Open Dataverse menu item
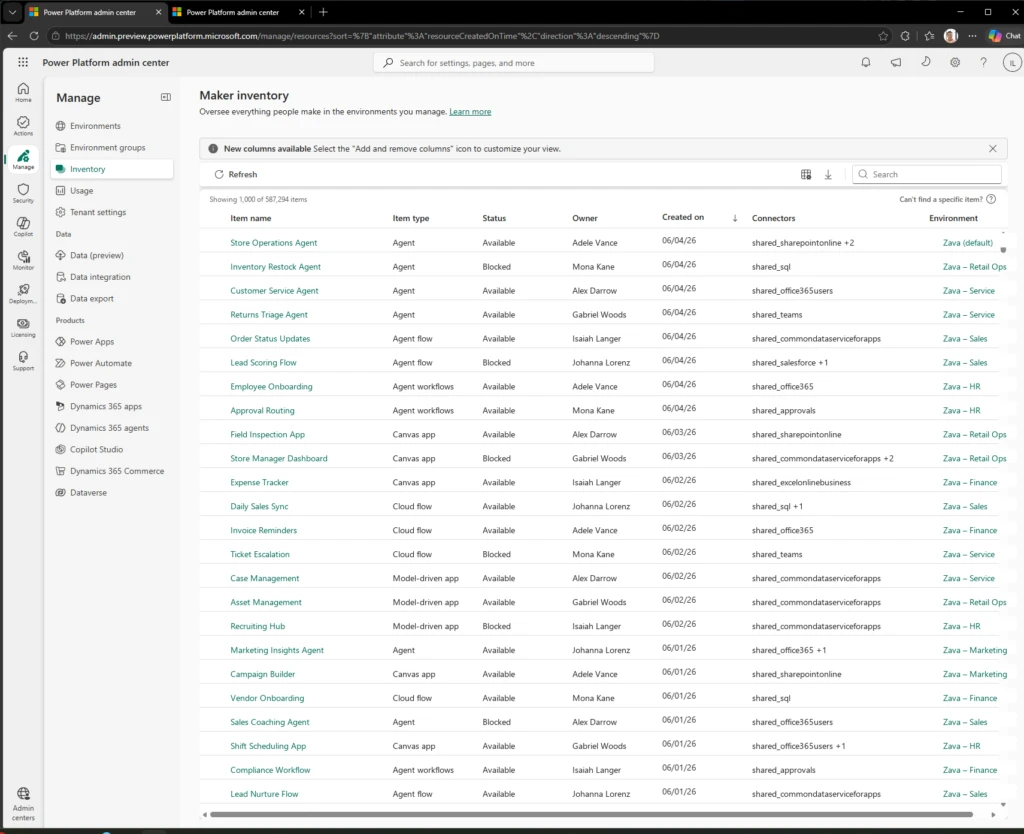Screen dimensions: 1024x834 (88, 492)
